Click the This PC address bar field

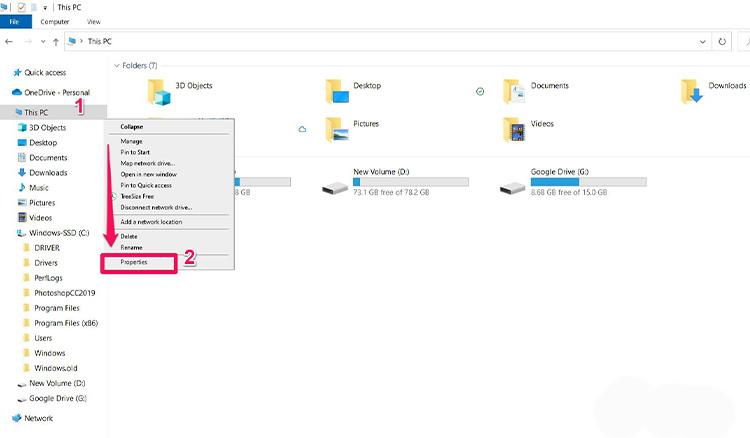pos(380,42)
